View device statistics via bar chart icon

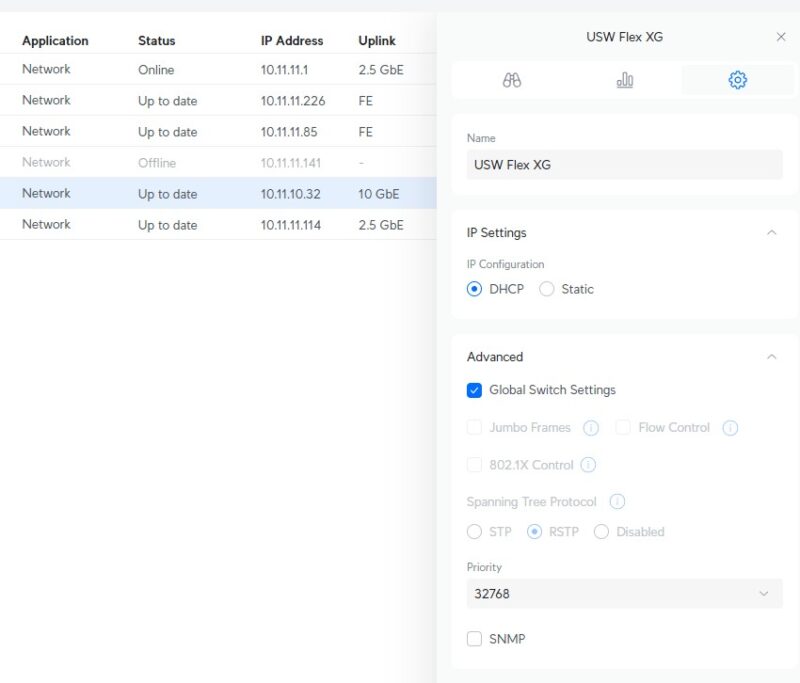pyautogui.click(x=624, y=79)
